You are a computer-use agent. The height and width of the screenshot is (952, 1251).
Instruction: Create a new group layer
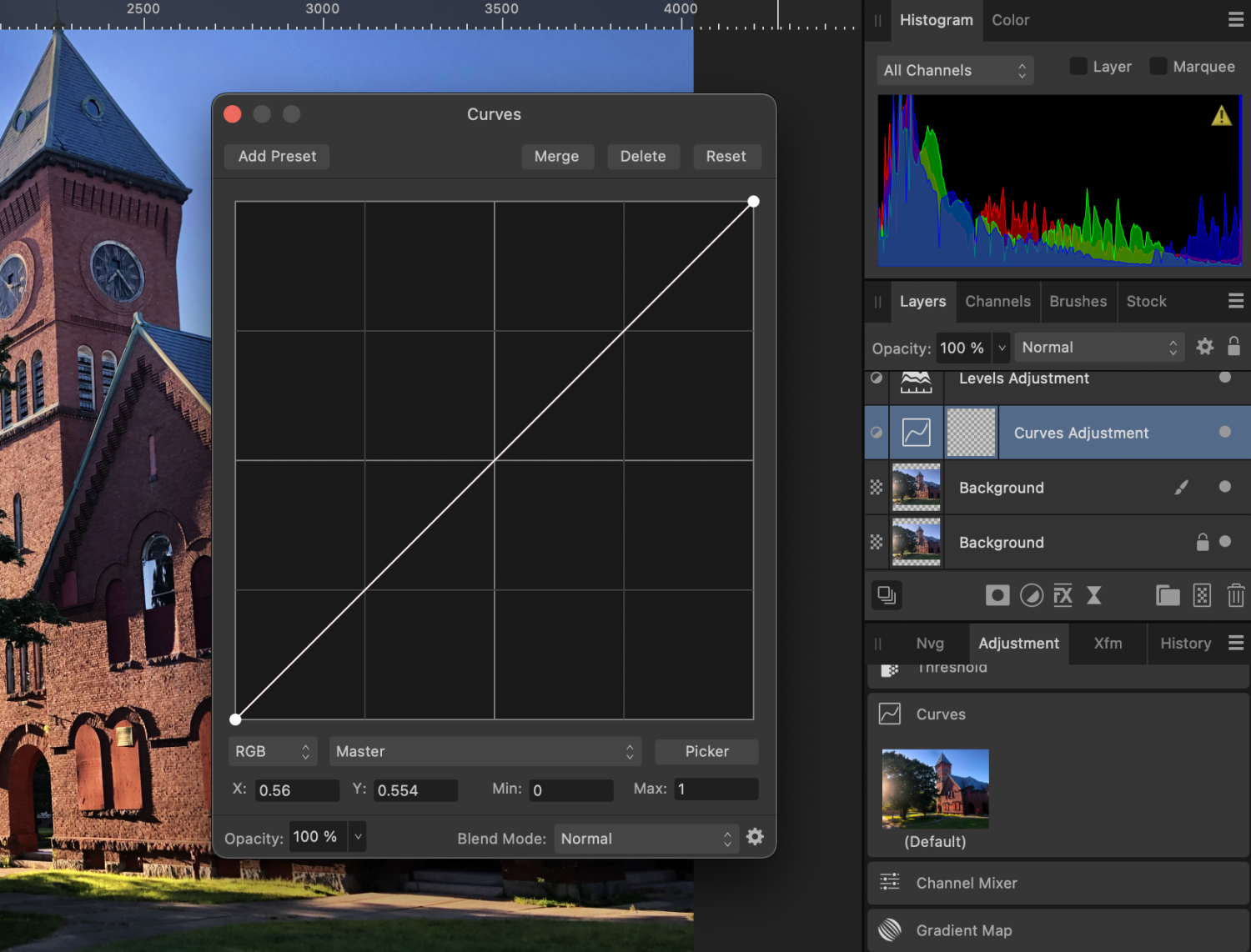(1168, 595)
